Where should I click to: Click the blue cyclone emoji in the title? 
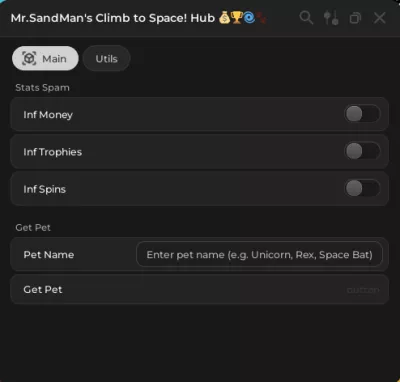[x=249, y=18]
